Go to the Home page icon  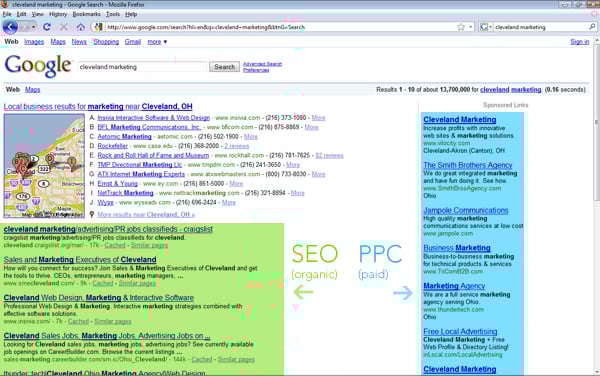click(80, 27)
